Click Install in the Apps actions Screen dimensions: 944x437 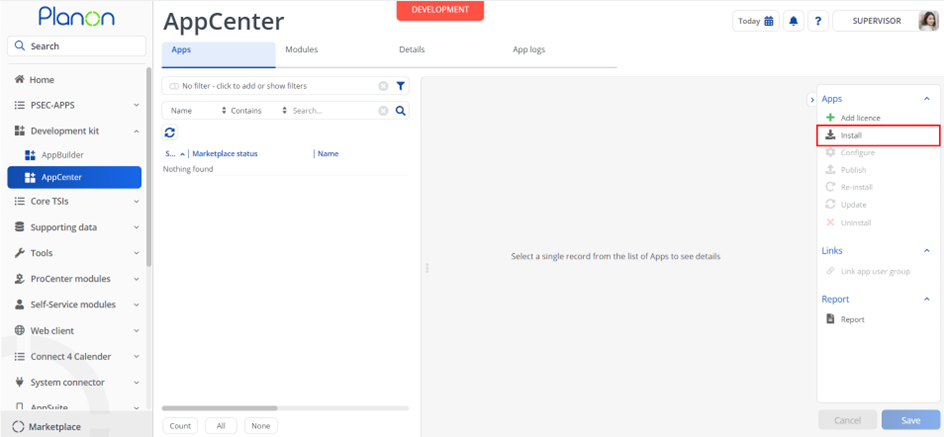click(878, 135)
